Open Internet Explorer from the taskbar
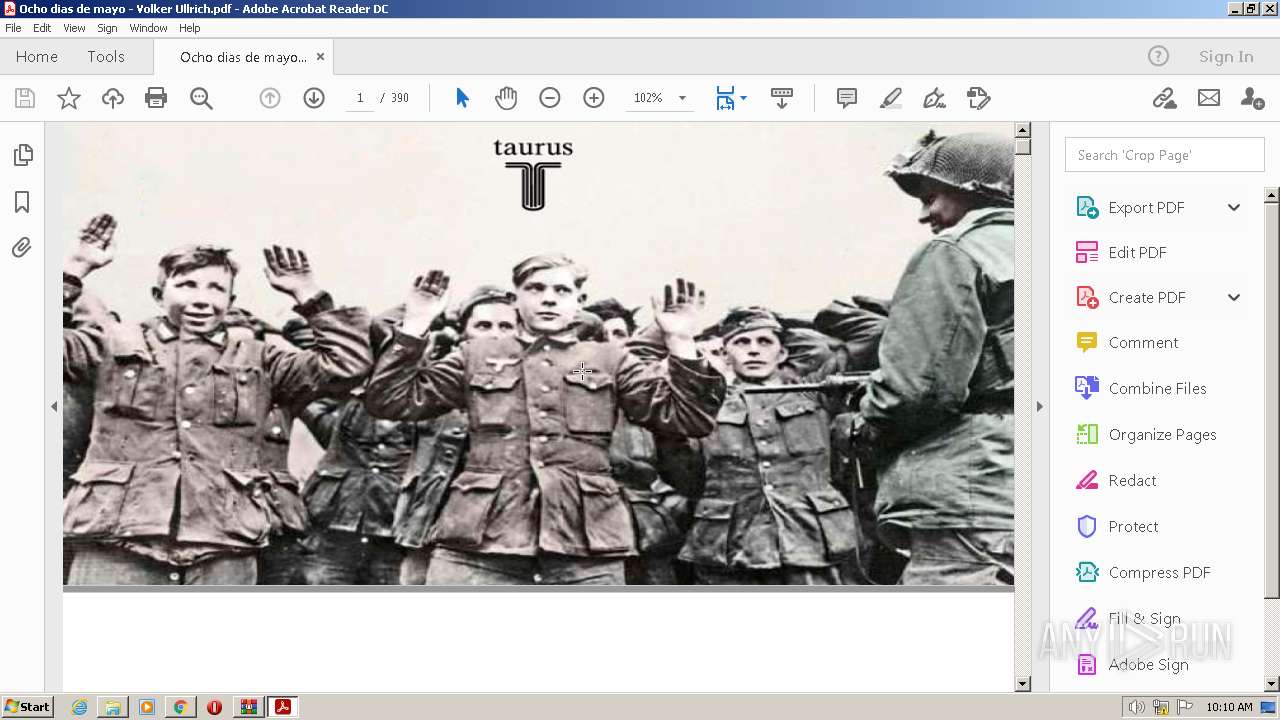The image size is (1280, 720). [x=79, y=707]
